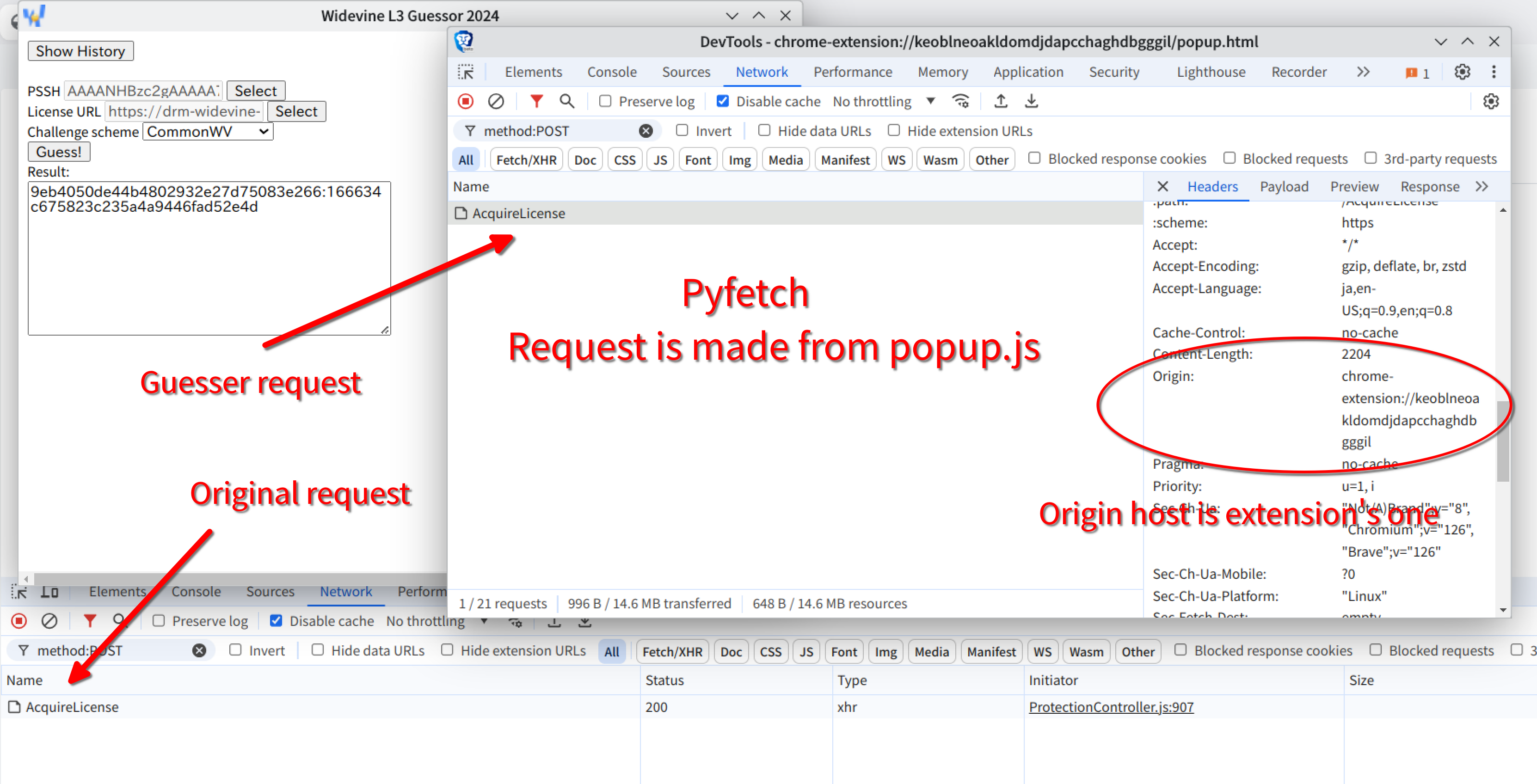The height and width of the screenshot is (784, 1537).
Task: Open the Payload tab in request details
Action: 1284,187
